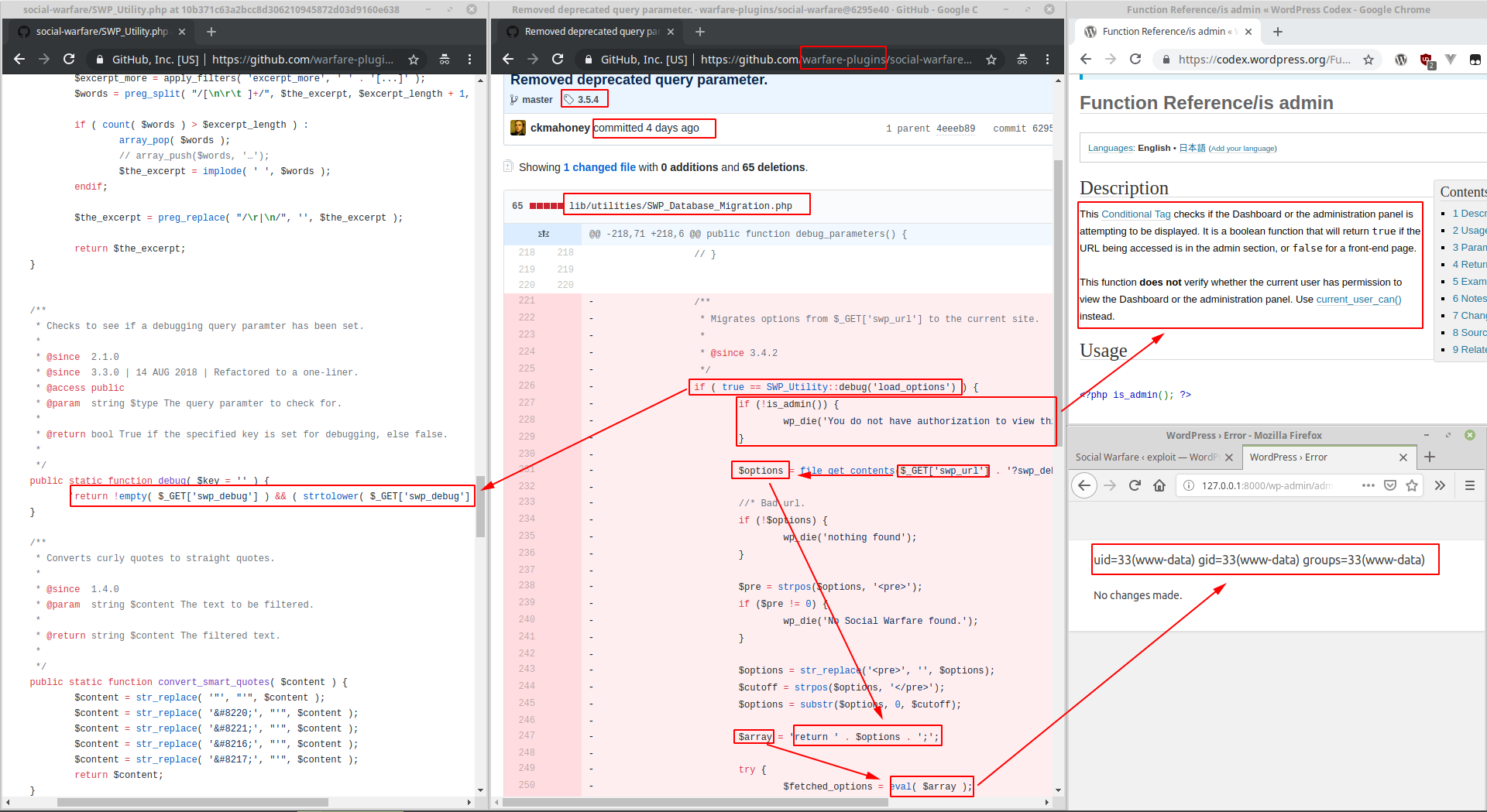
Task: Save the page to Pocket in Firefox
Action: click(1390, 485)
